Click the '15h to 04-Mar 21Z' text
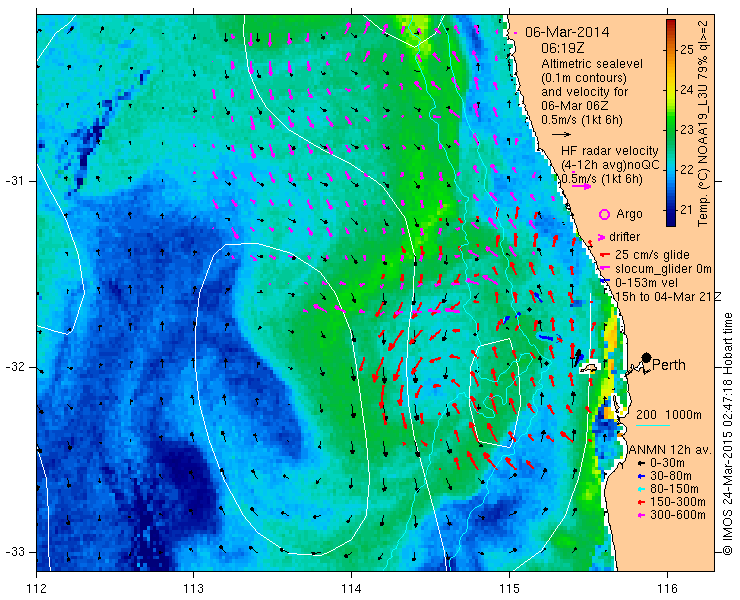The image size is (740, 600). pyautogui.click(x=669, y=296)
